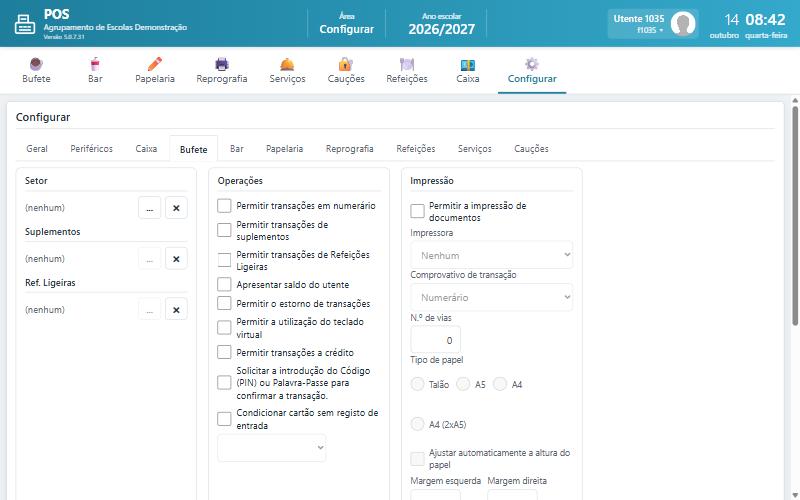Check Apresentar saldo do utente
The width and height of the screenshot is (800, 500).
(x=224, y=284)
